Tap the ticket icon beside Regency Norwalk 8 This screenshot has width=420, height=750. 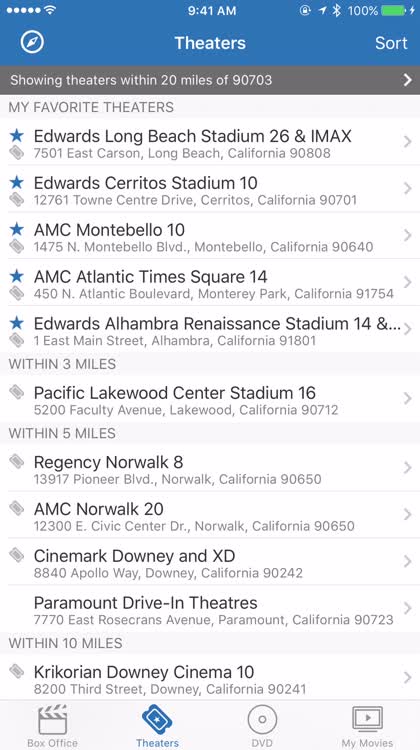pyautogui.click(x=17, y=462)
